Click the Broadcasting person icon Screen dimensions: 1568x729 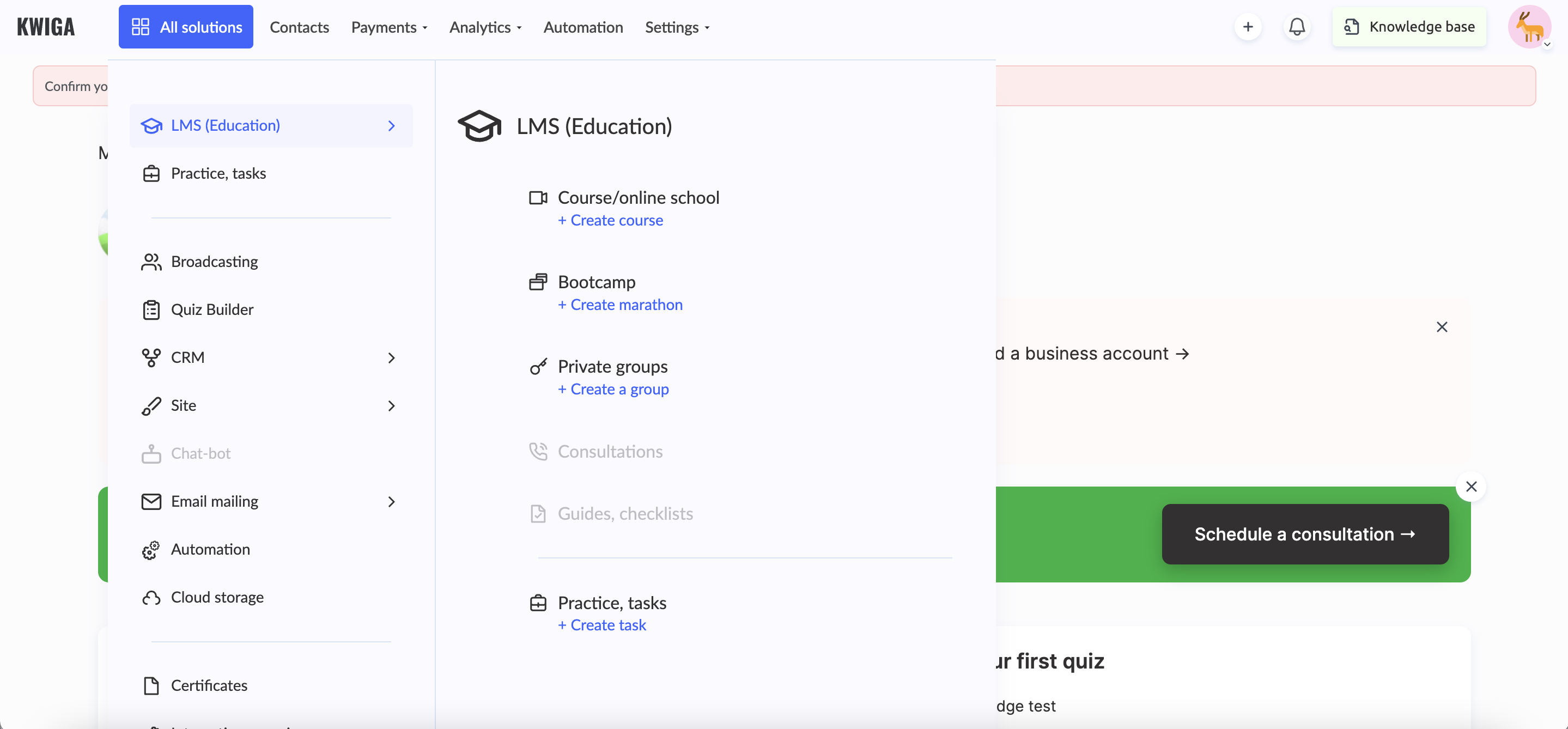coord(151,261)
